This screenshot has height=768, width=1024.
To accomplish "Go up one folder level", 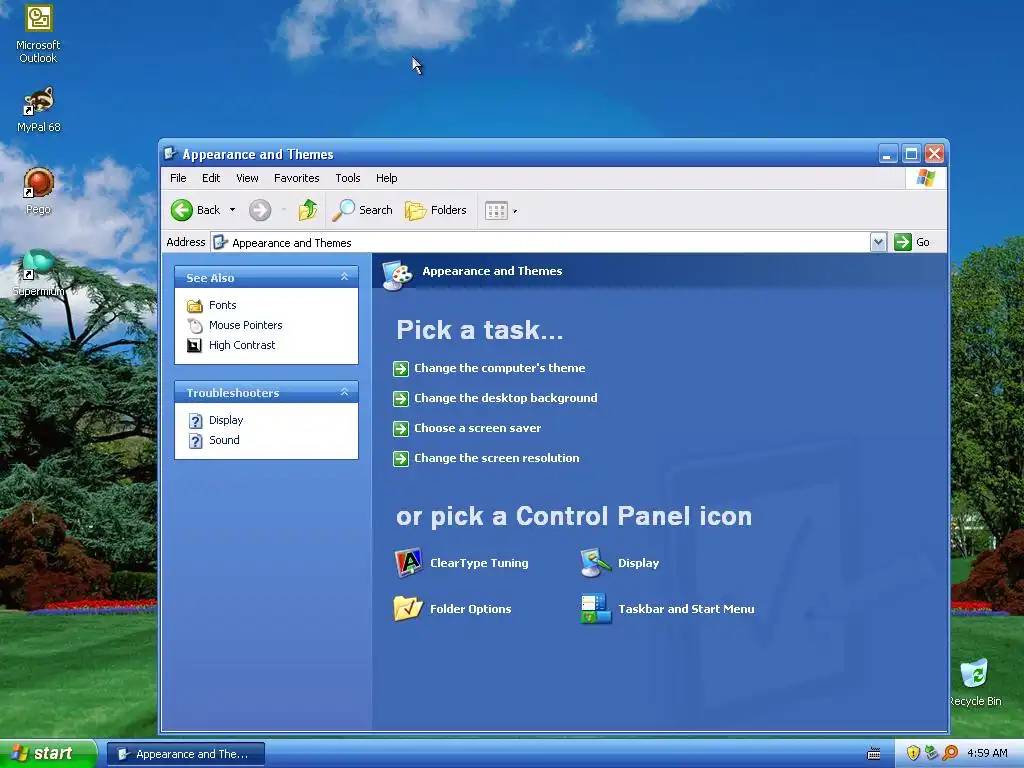I will 308,210.
